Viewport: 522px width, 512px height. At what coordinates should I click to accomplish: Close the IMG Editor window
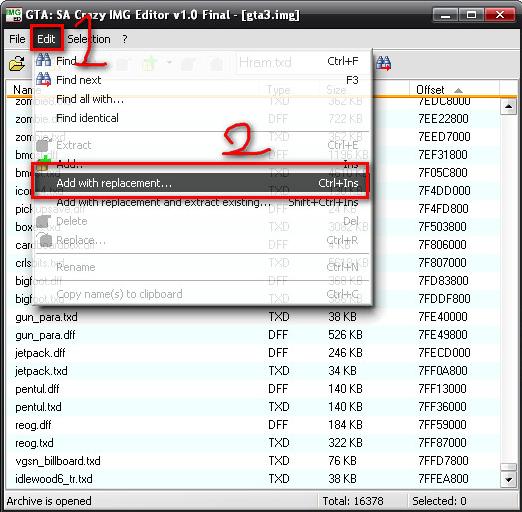coord(499,15)
